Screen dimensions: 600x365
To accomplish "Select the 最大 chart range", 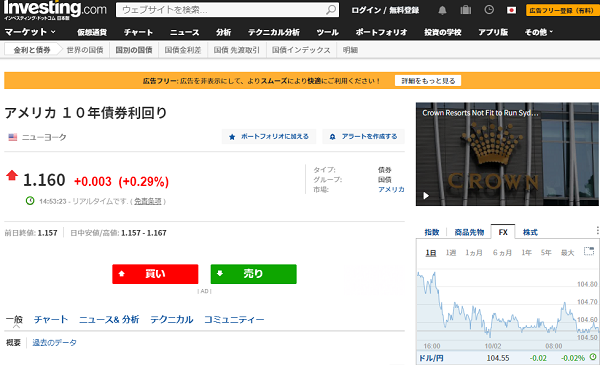I will click(567, 253).
